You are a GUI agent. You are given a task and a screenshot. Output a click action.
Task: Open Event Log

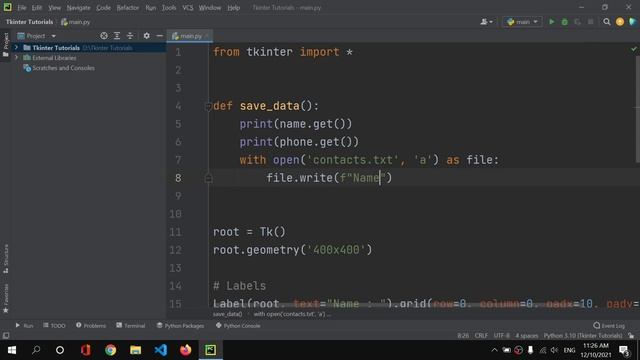pos(609,326)
